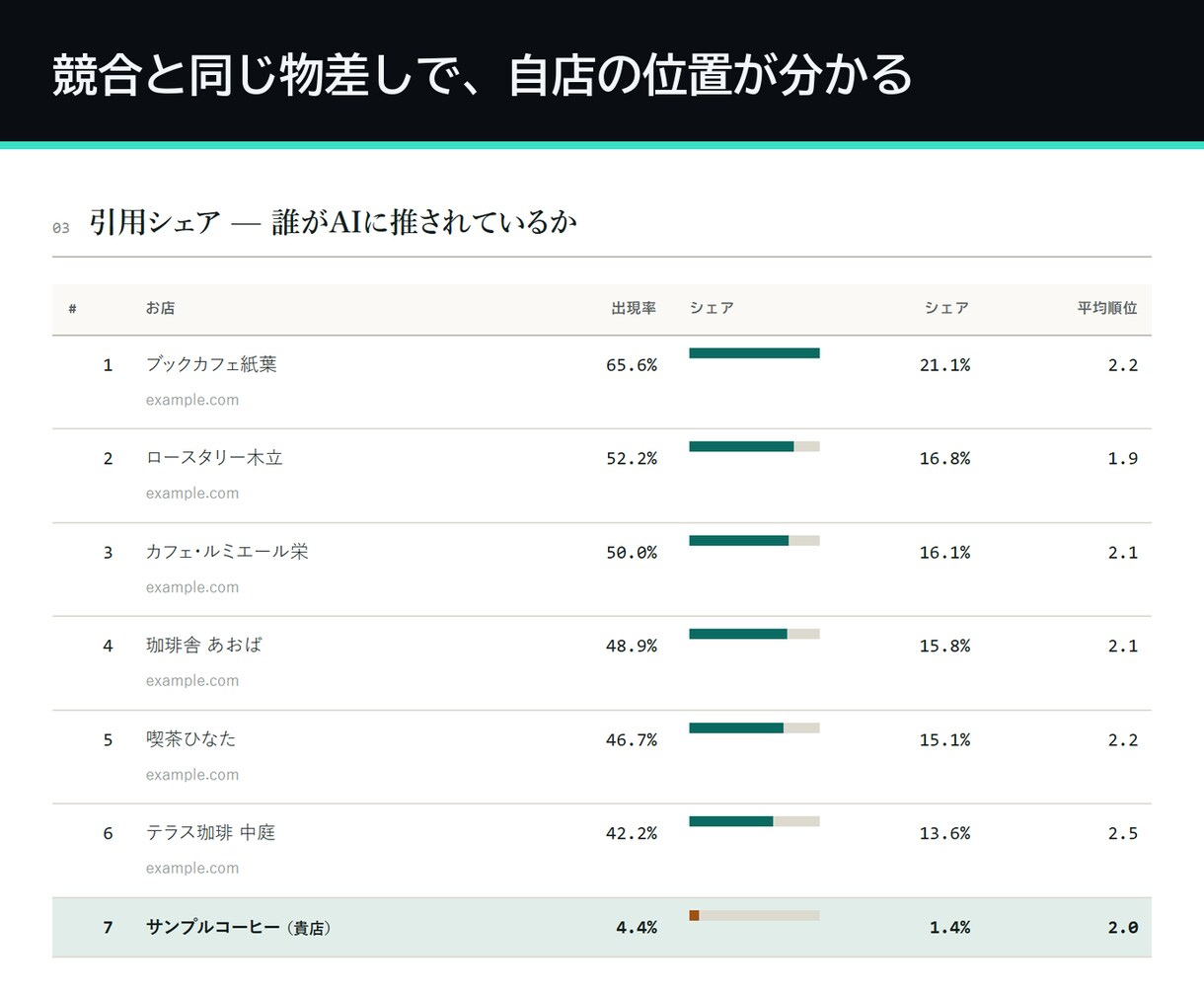Click rank number 3 in the # column
1204x995 pixels.
click(x=108, y=553)
